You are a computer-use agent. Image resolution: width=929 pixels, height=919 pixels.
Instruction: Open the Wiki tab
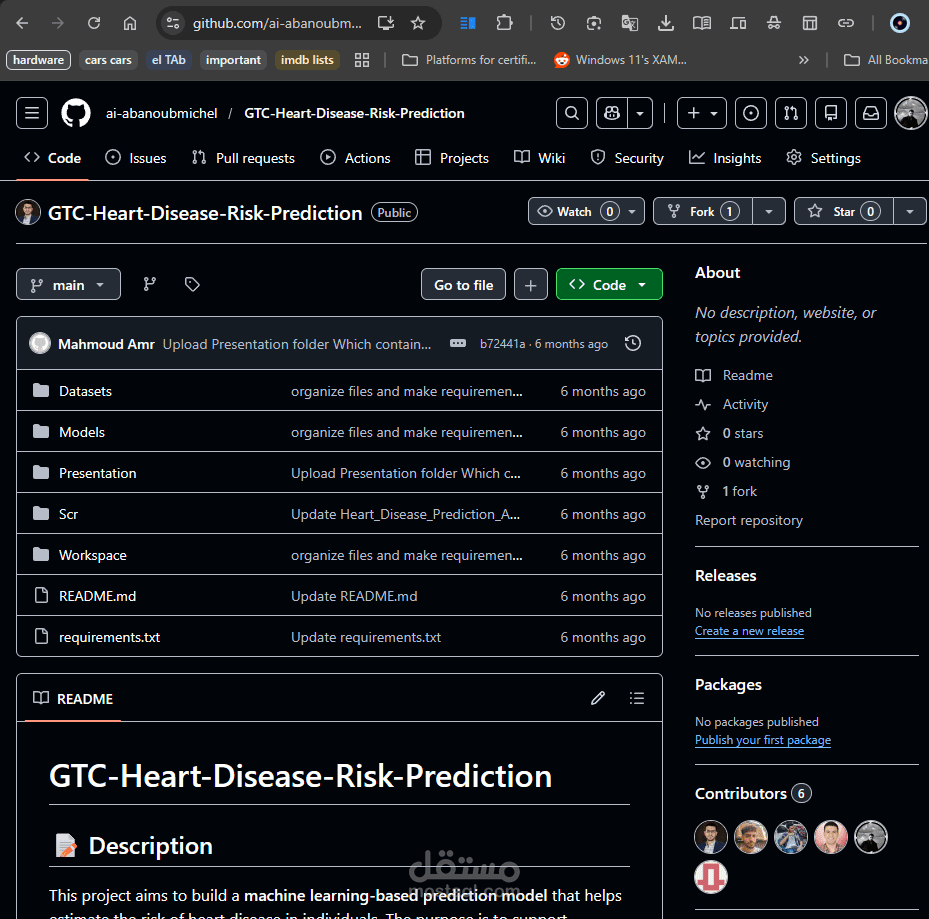point(540,158)
